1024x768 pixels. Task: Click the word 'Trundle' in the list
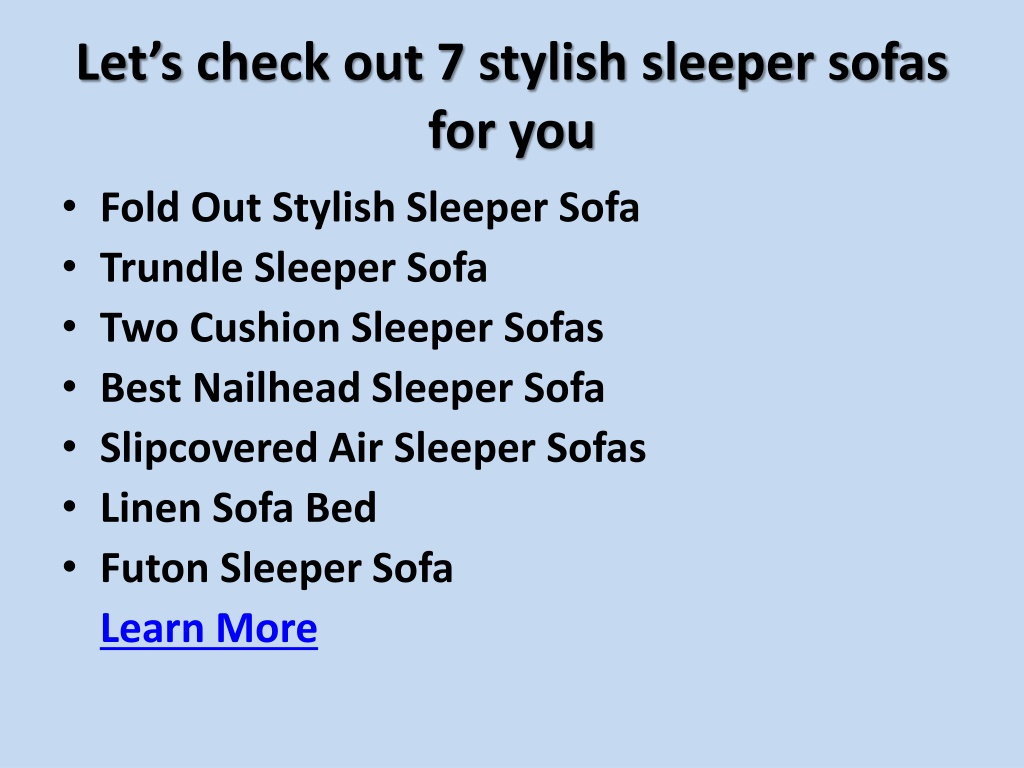click(x=172, y=268)
